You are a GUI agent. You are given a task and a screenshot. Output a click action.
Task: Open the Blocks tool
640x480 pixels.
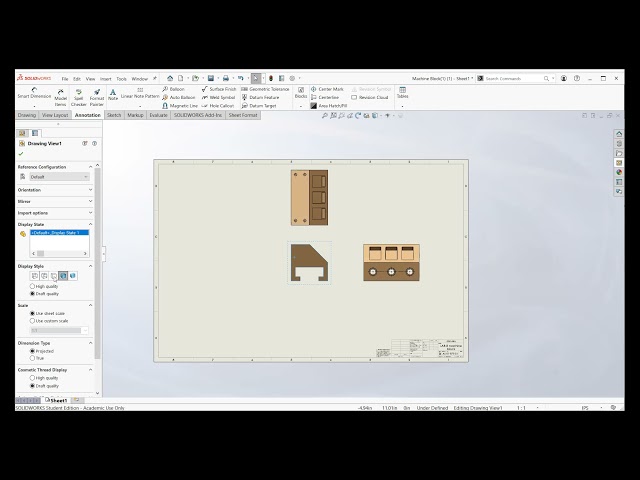[301, 93]
